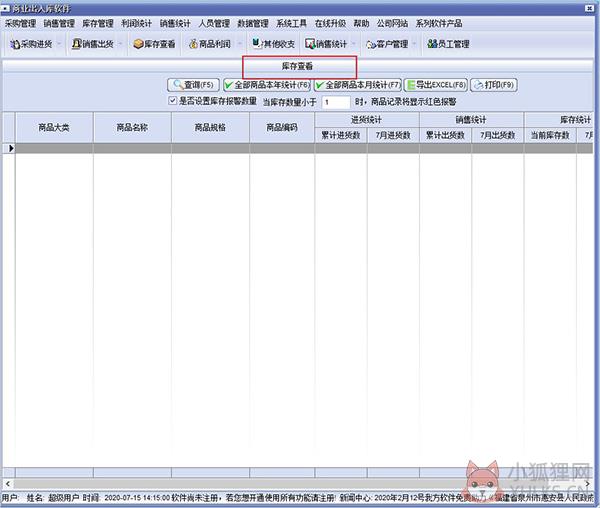This screenshot has height=508, width=600.
Task: Open the 数据管理 menu
Action: point(253,23)
